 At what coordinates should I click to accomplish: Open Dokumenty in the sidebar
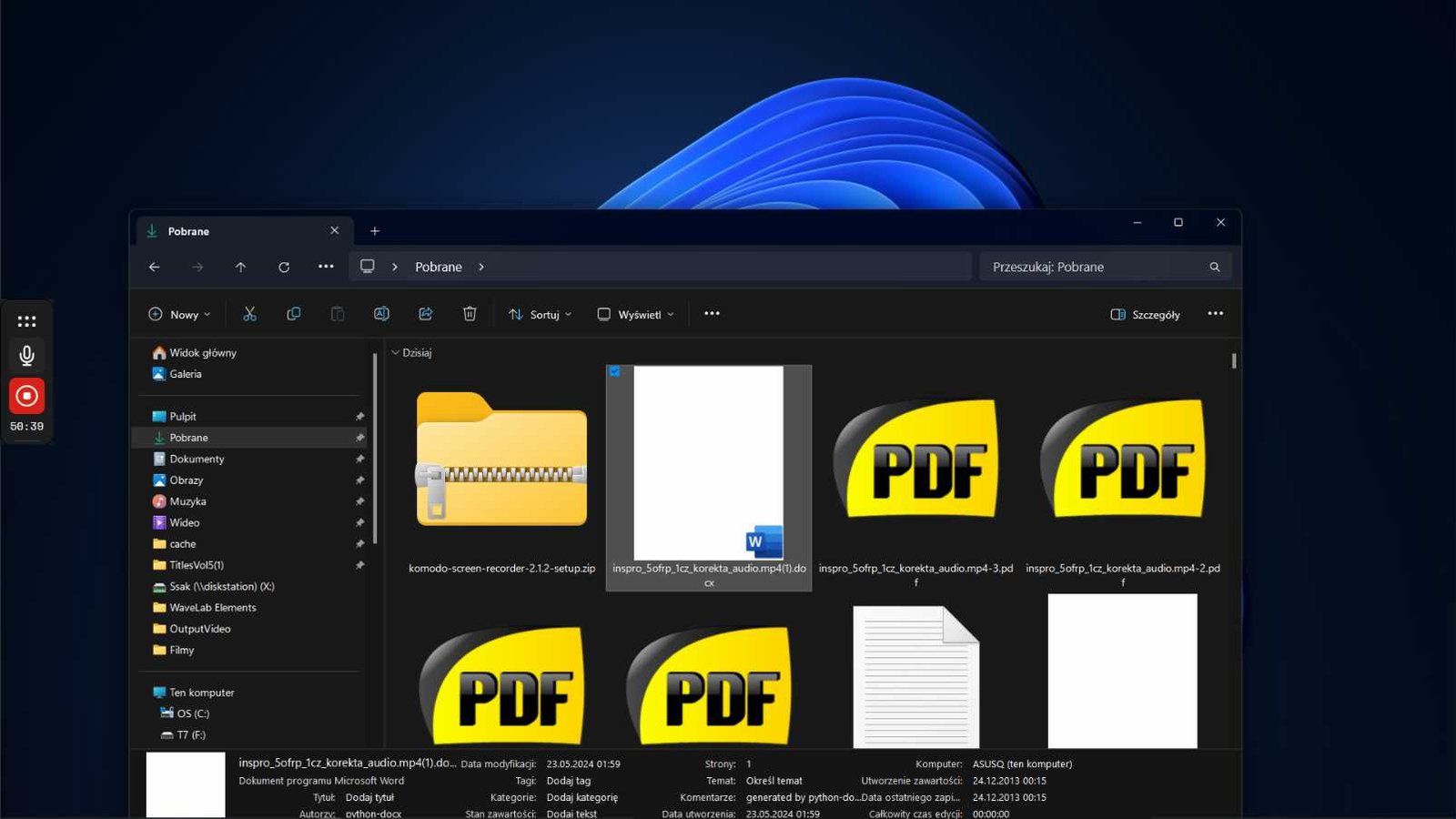pyautogui.click(x=197, y=459)
